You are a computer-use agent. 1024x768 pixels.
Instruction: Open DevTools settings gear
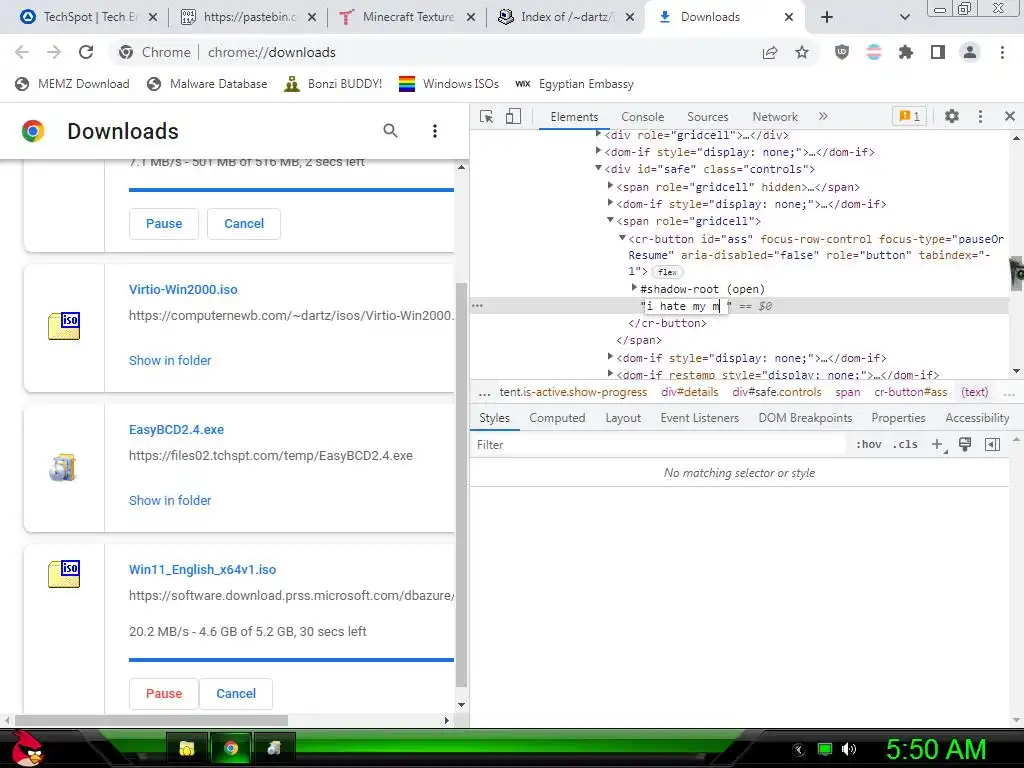952,116
